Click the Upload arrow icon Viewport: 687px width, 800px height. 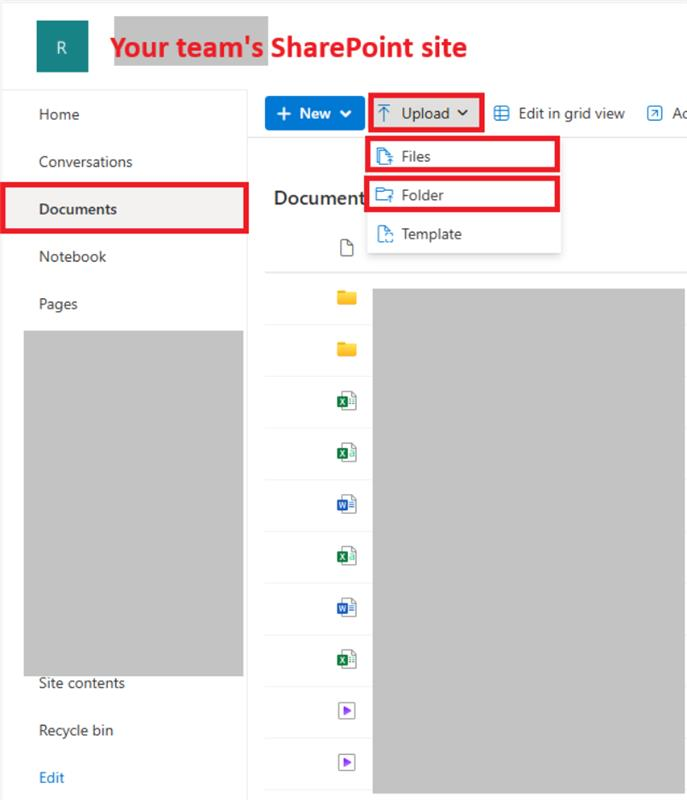coord(384,113)
